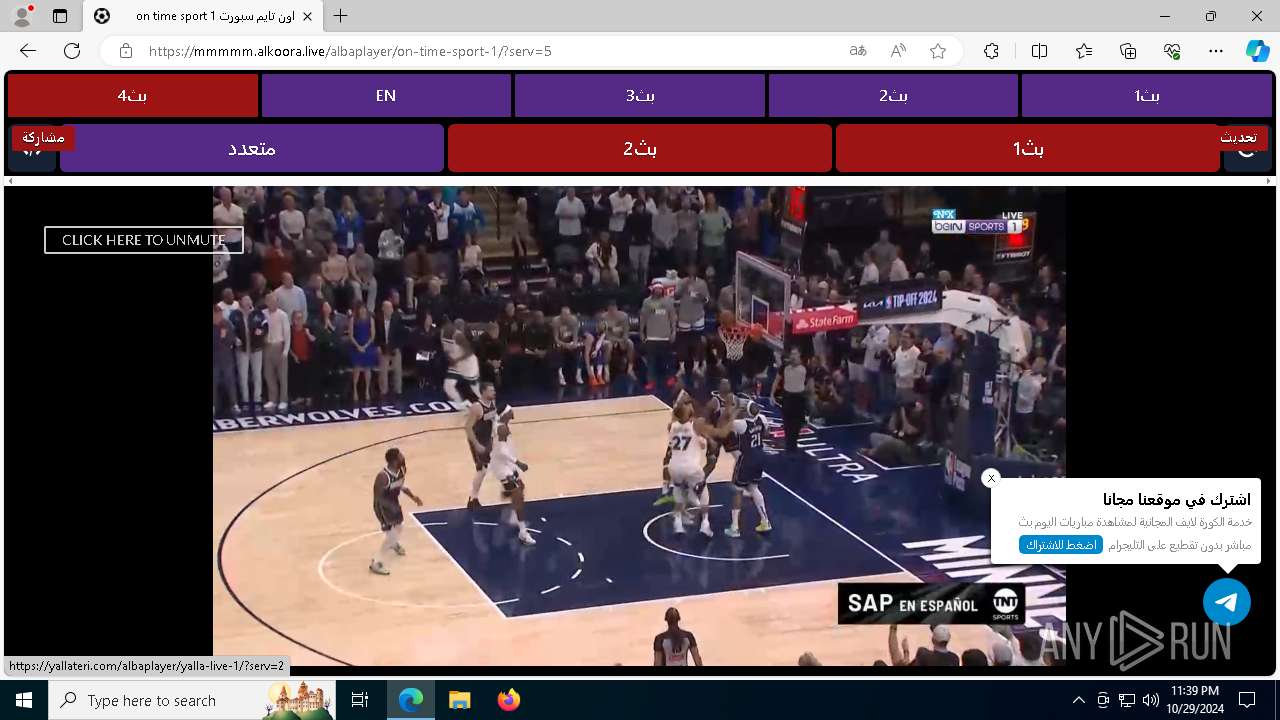Viewport: 1280px width, 720px height.
Task: Toggle split screen view
Action: pos(1039,51)
